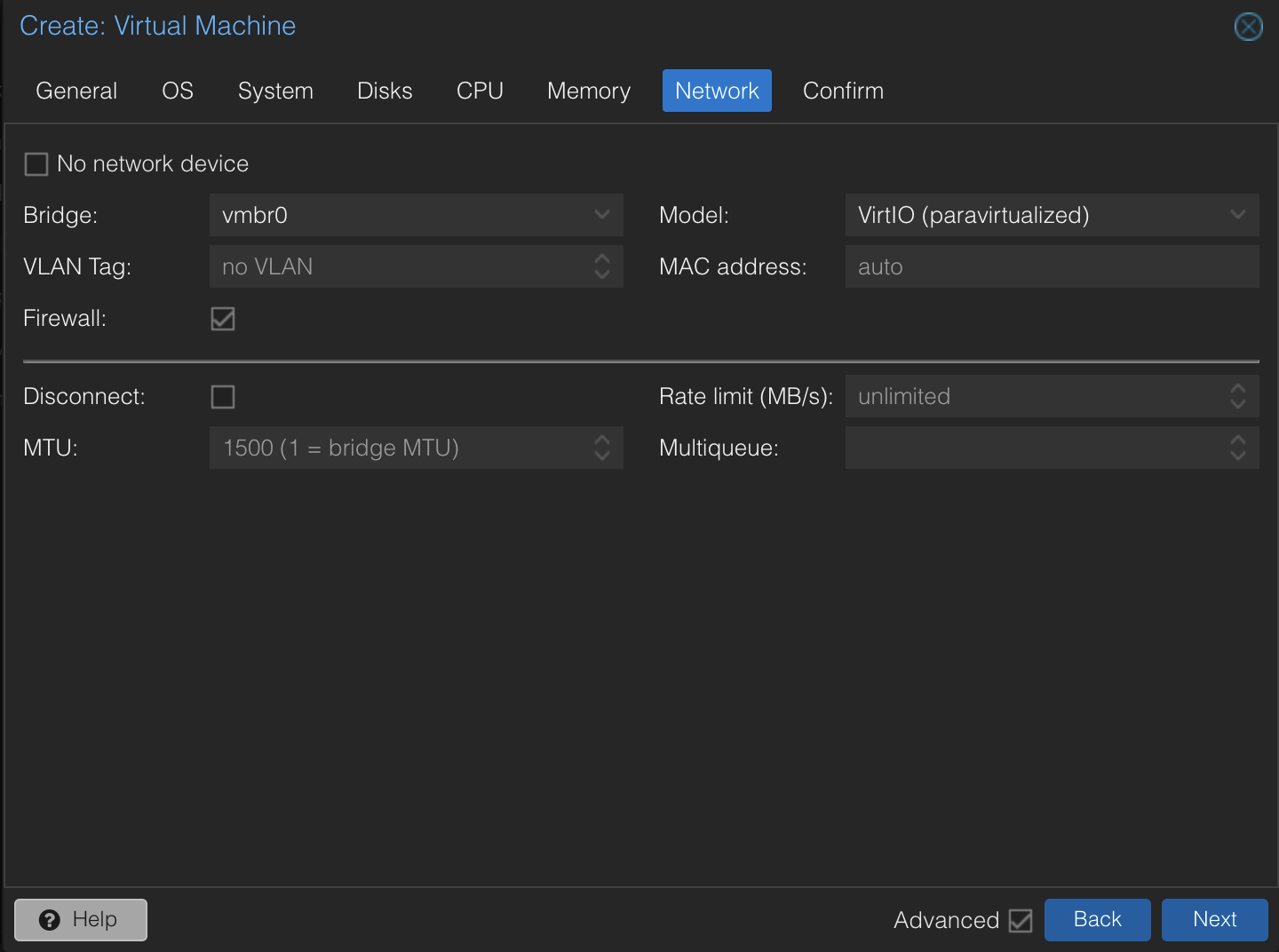Toggle the Advanced checkbox
The width and height of the screenshot is (1279, 952).
[1020, 920]
